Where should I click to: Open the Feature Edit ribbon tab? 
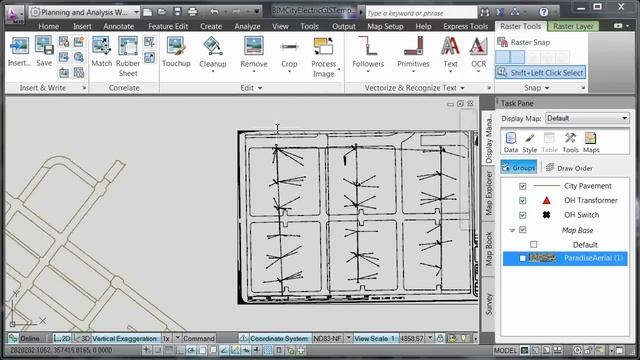pyautogui.click(x=168, y=26)
